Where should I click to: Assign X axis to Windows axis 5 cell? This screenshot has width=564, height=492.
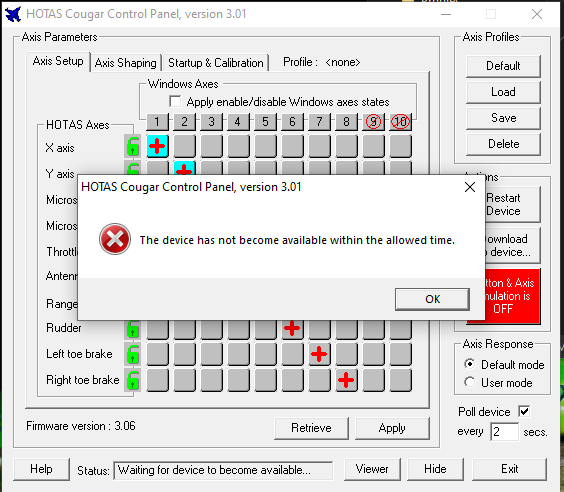coord(265,146)
